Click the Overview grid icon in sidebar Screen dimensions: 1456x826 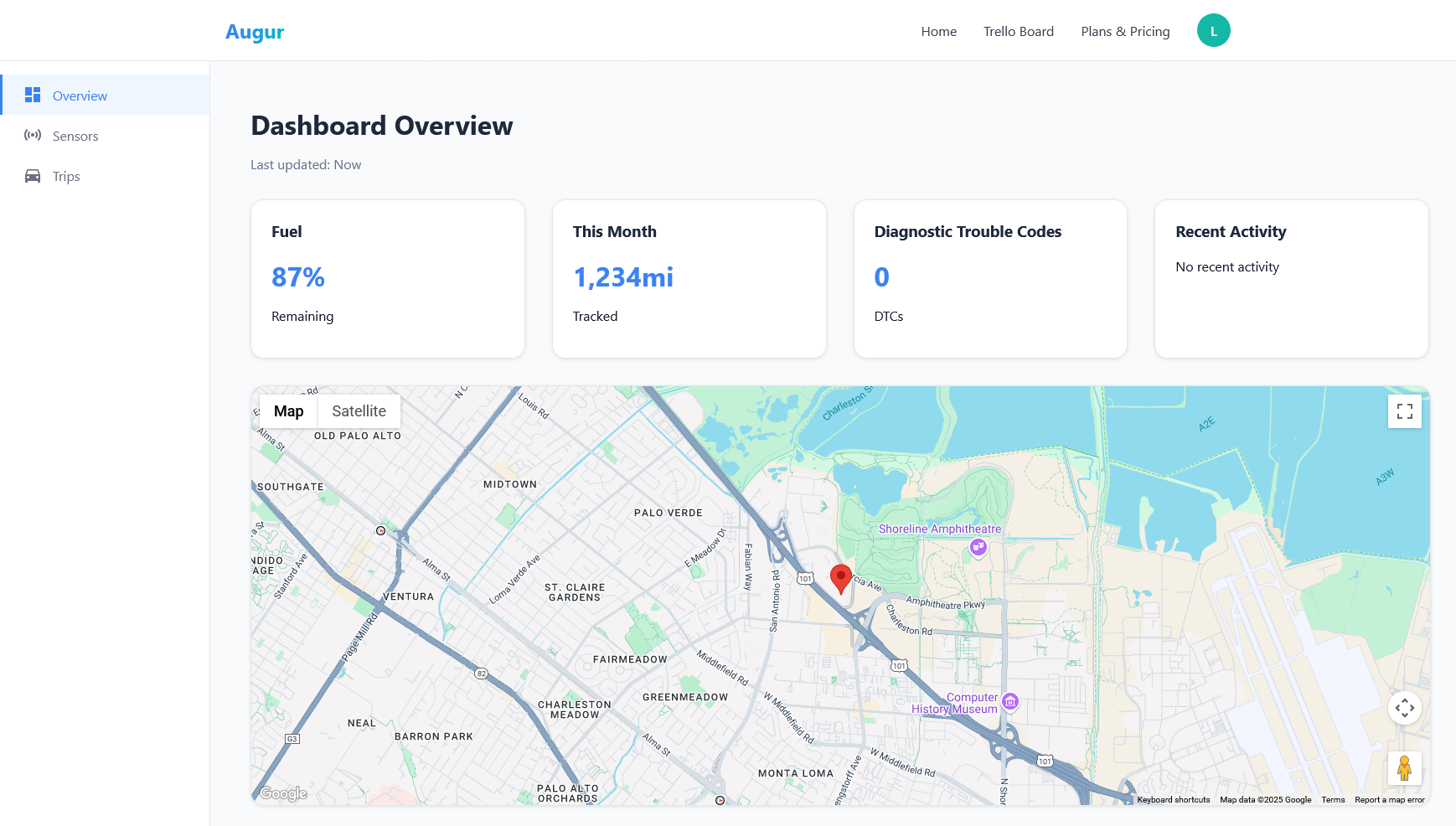(33, 96)
